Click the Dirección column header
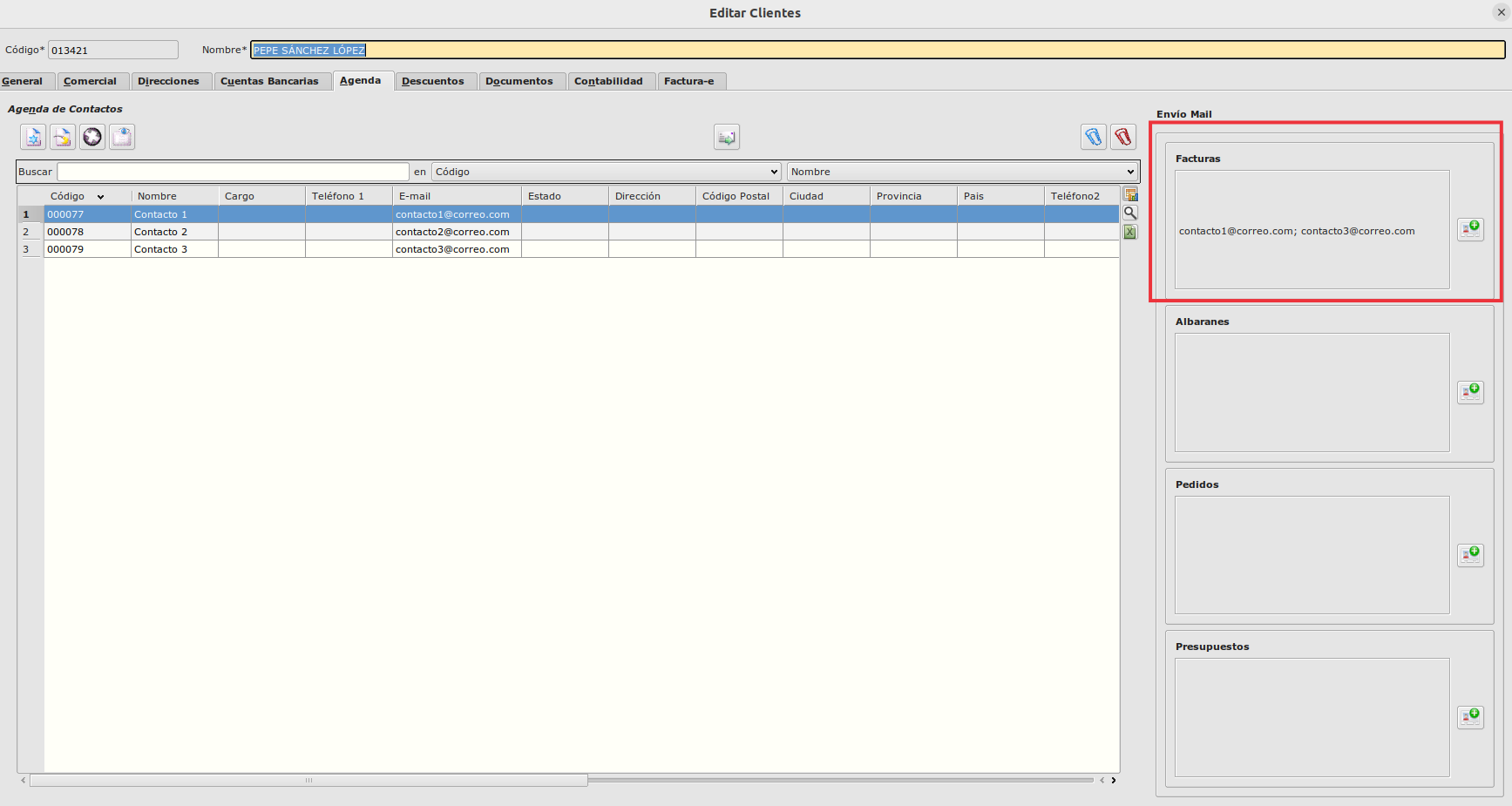Screen dimensions: 1512x806 pyautogui.click(x=652, y=196)
